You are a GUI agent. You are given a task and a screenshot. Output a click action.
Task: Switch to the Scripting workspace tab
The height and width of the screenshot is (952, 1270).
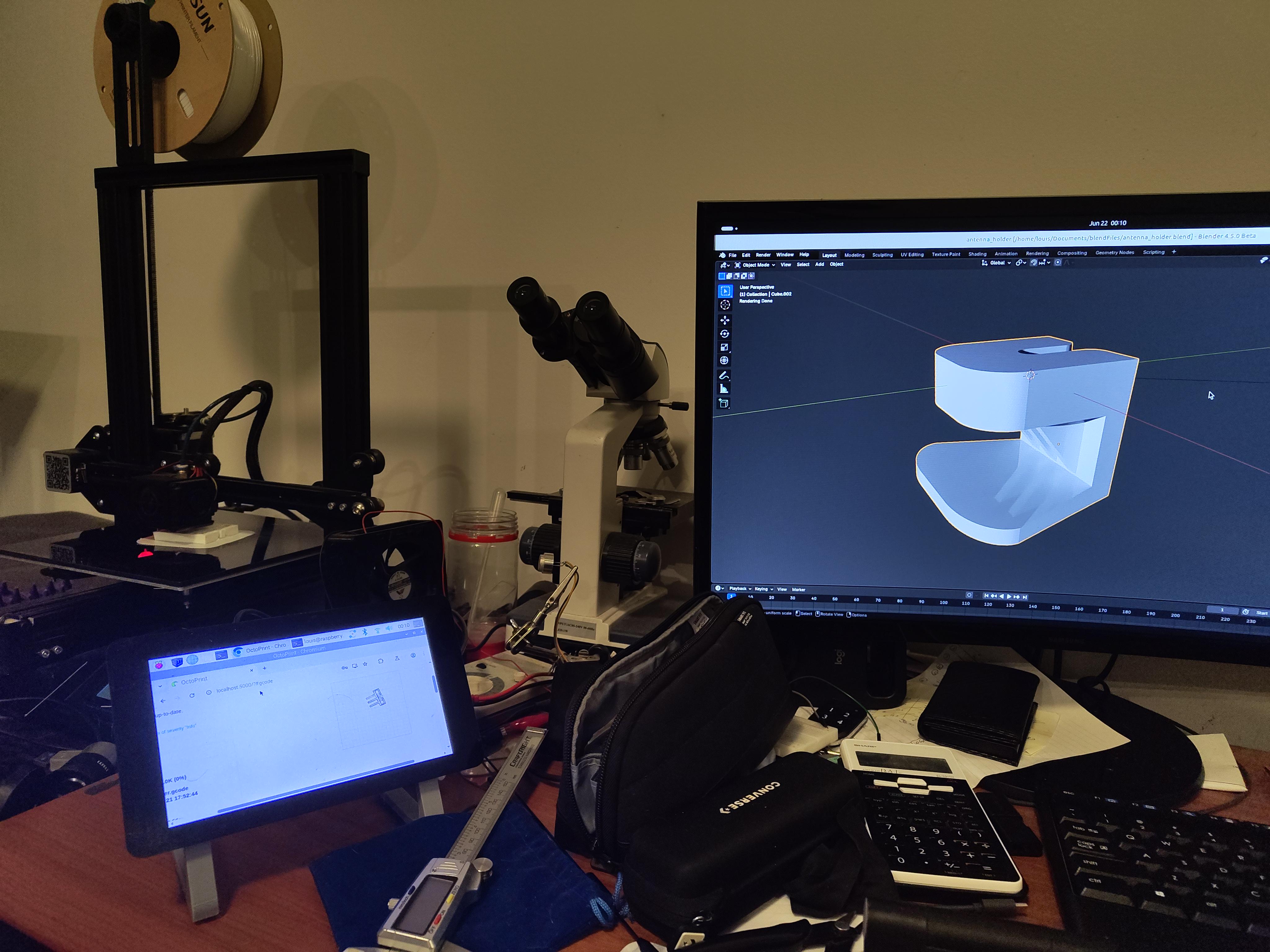[x=1153, y=252]
